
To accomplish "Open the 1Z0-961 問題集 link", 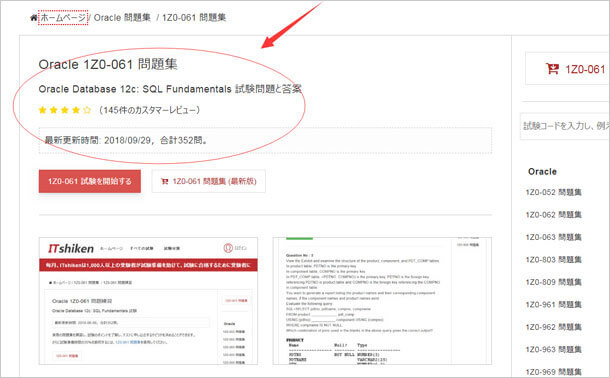I will (553, 304).
